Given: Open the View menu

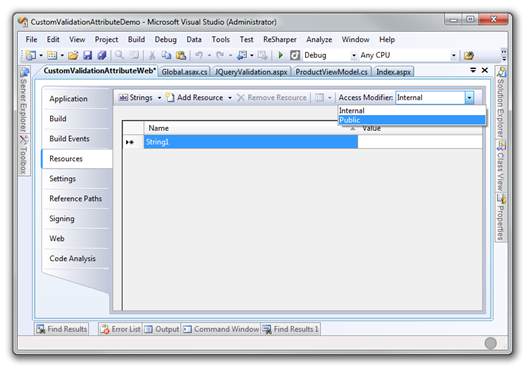Looking at the screenshot, I should tap(77, 39).
